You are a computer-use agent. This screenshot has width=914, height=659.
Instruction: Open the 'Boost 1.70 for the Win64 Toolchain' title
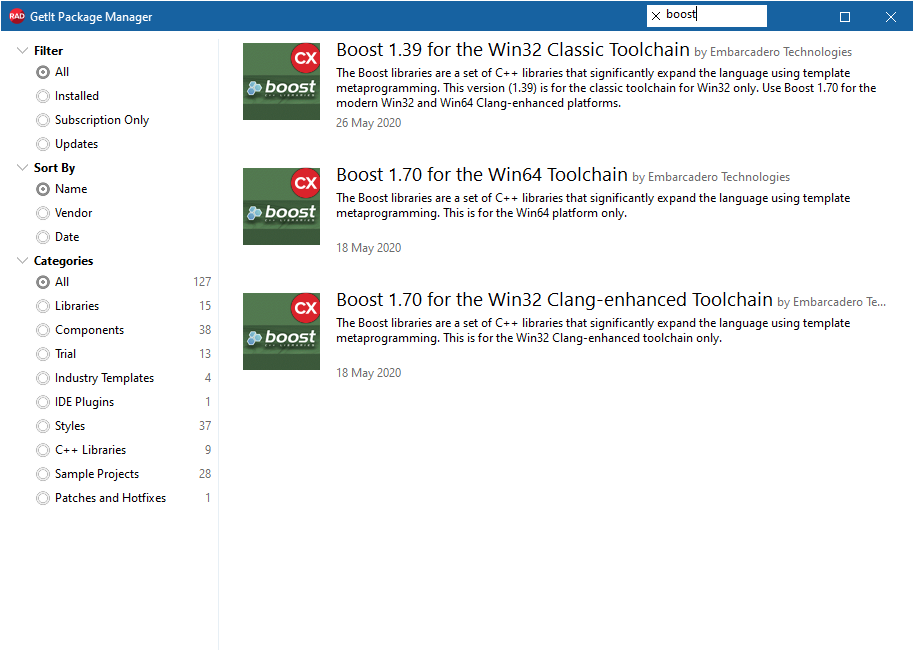tap(482, 175)
